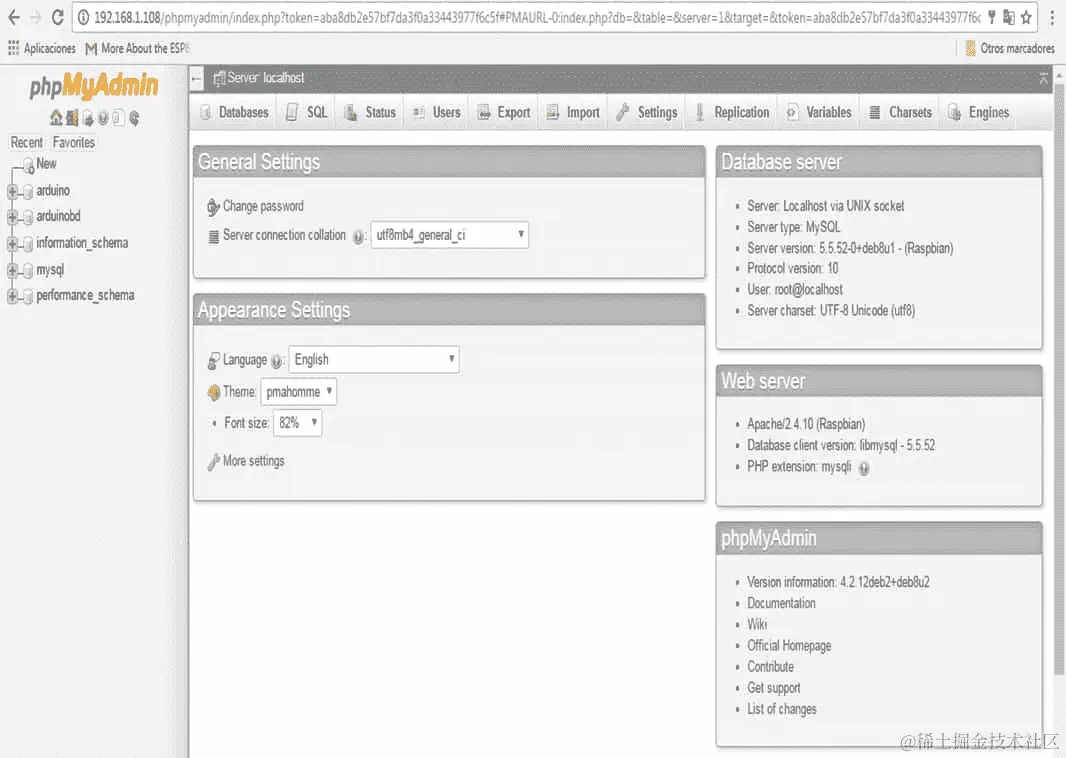Click the New database icon in tree
Viewport: 1066px width, 758px height.
(x=29, y=165)
